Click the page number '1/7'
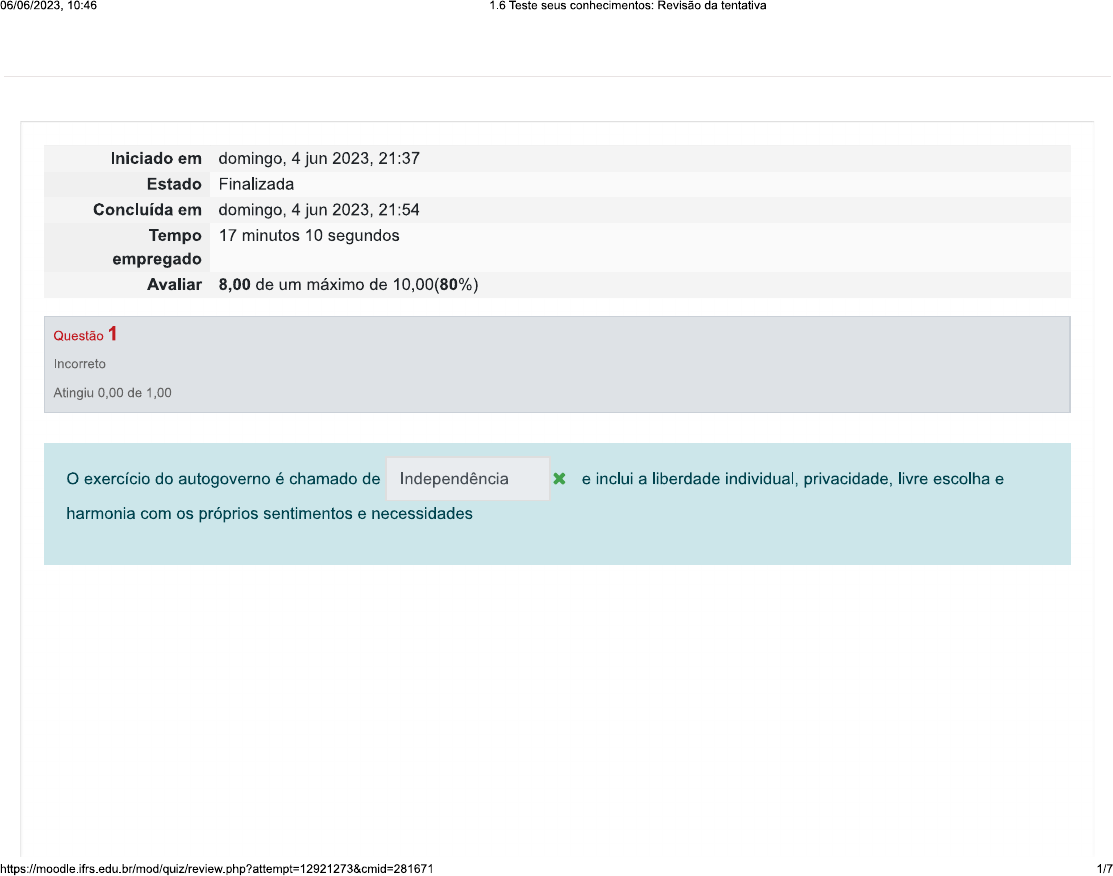Image resolution: width=1113 pixels, height=876 pixels. pyautogui.click(x=1104, y=869)
